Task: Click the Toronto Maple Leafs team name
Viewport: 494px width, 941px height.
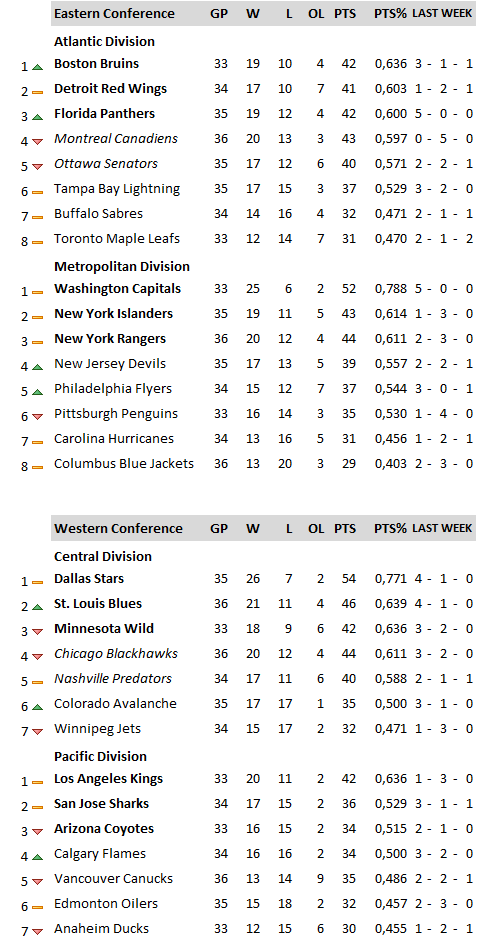Action: (x=116, y=239)
